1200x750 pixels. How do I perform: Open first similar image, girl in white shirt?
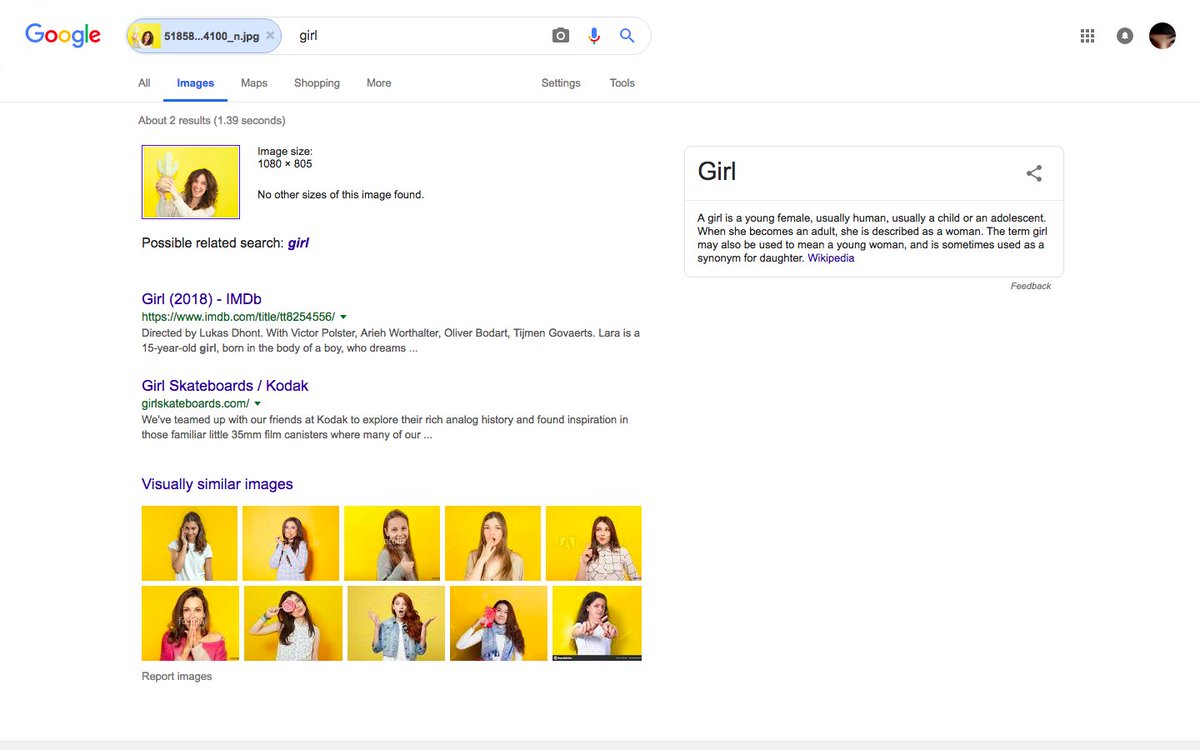coord(190,543)
